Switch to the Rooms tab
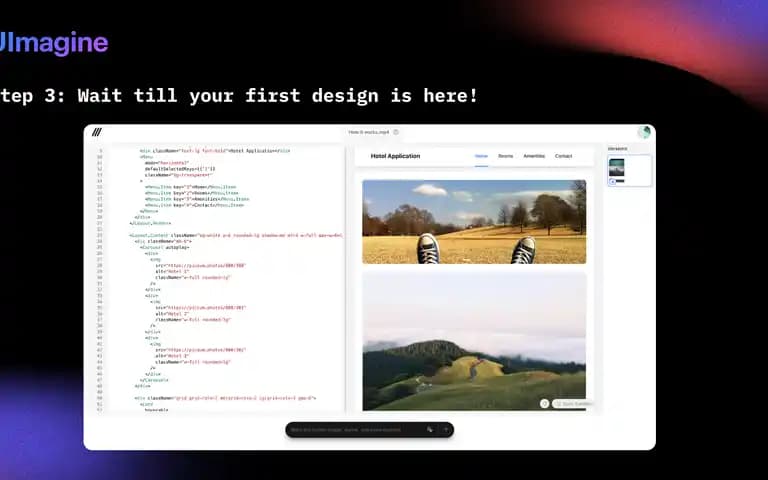 505,156
